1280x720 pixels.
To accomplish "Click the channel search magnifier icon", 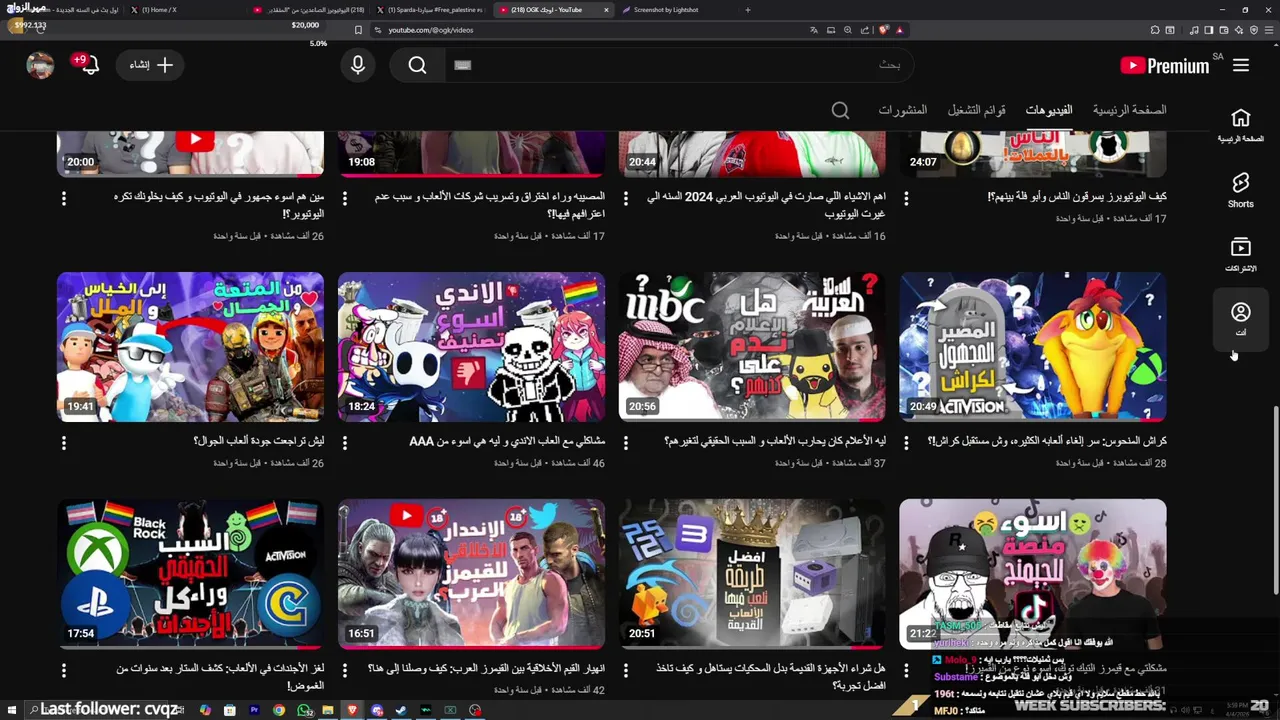I will 840,110.
